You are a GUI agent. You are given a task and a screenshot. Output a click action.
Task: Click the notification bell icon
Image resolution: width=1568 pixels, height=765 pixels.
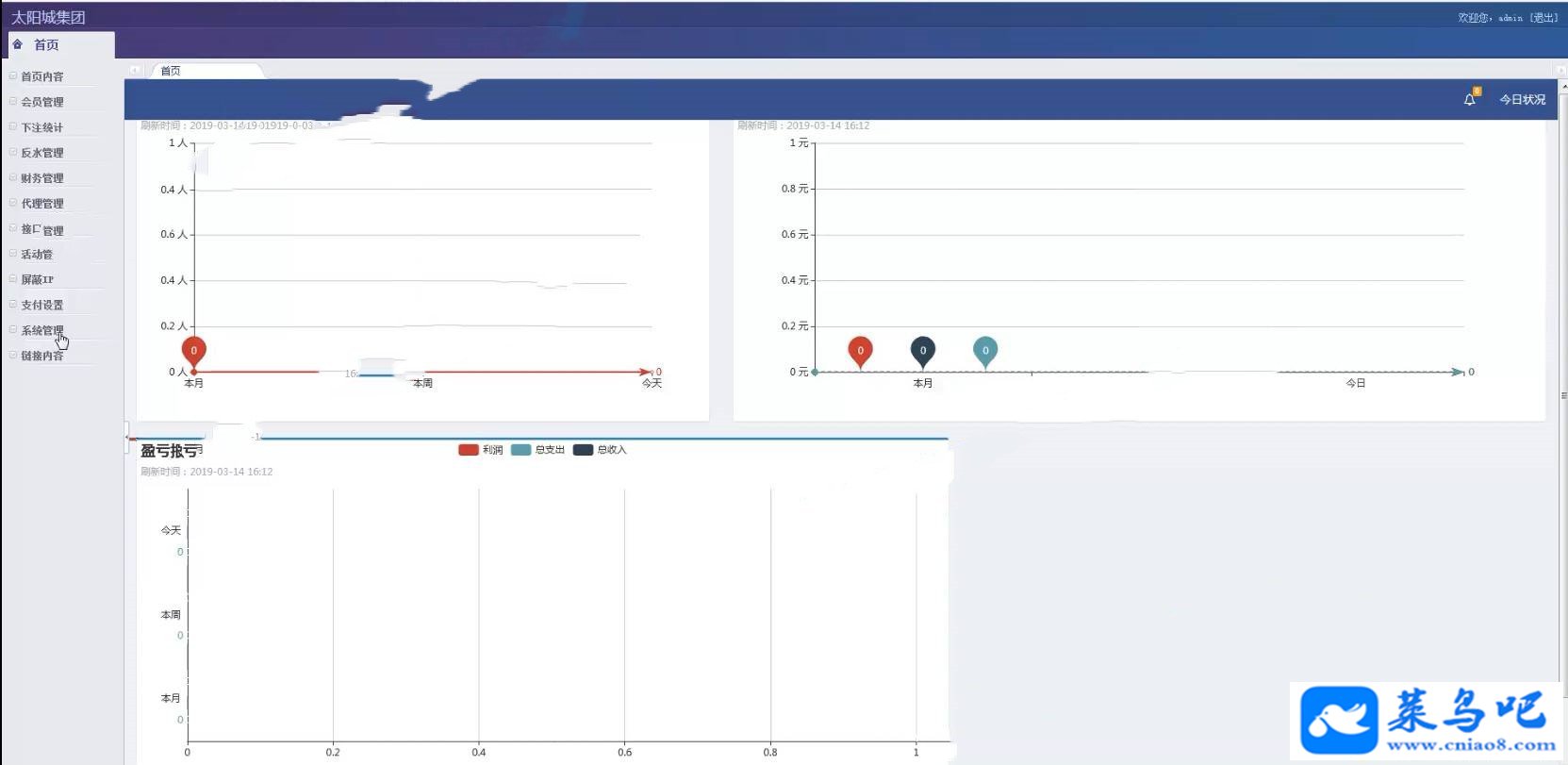point(1469,99)
